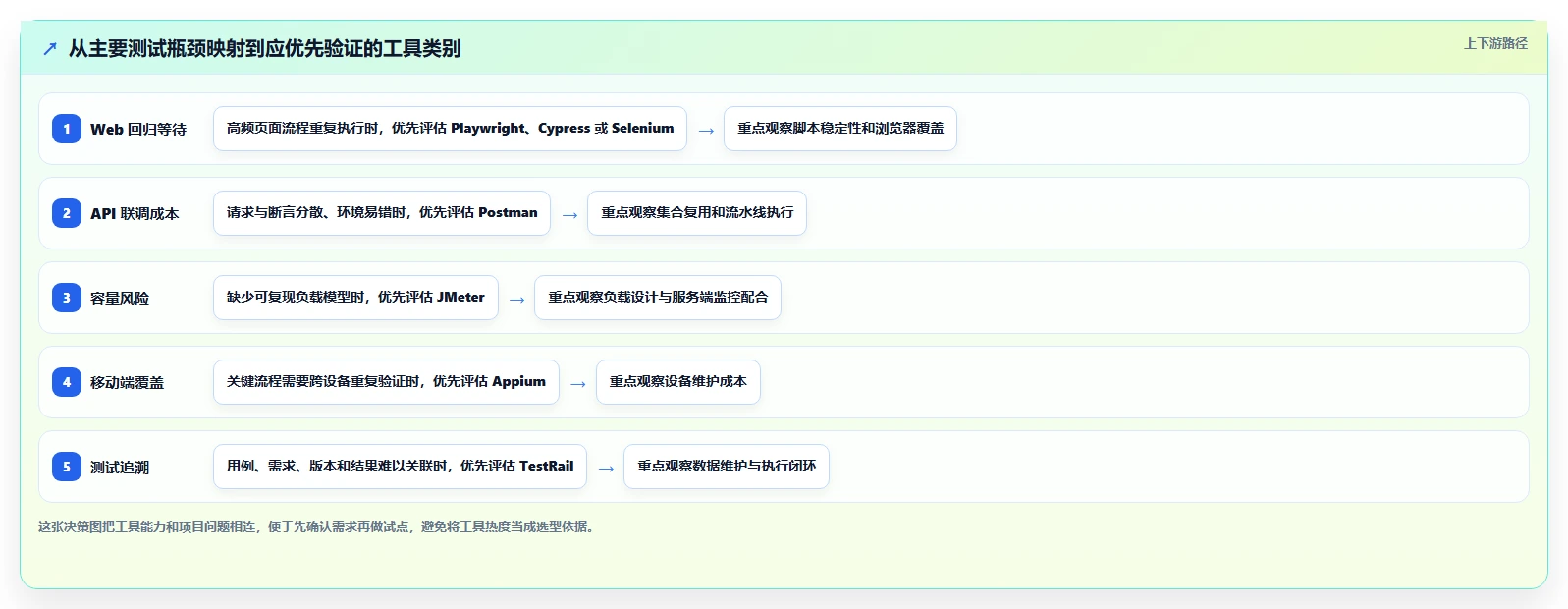Click the 重点观察负载设计与服务端监控配合 box

658,298
